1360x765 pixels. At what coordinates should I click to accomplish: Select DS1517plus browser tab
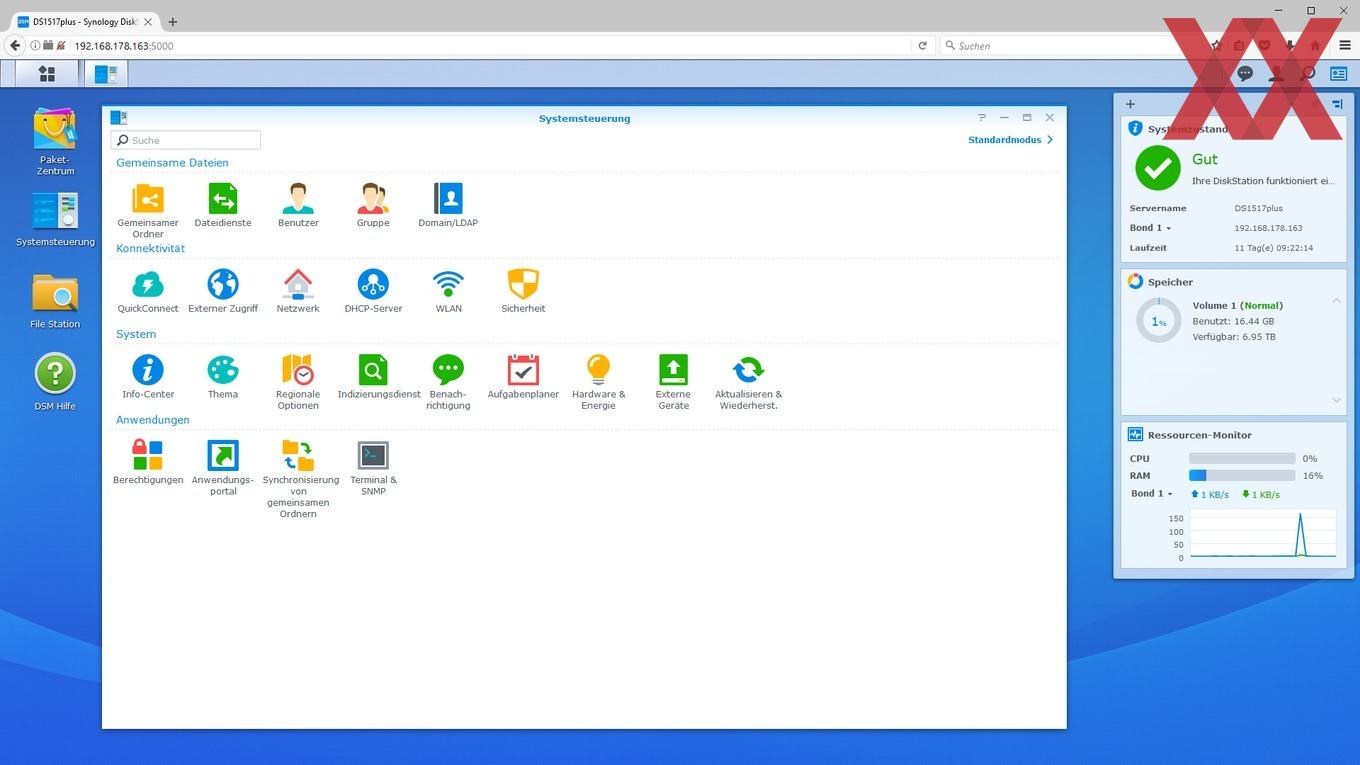(83, 21)
